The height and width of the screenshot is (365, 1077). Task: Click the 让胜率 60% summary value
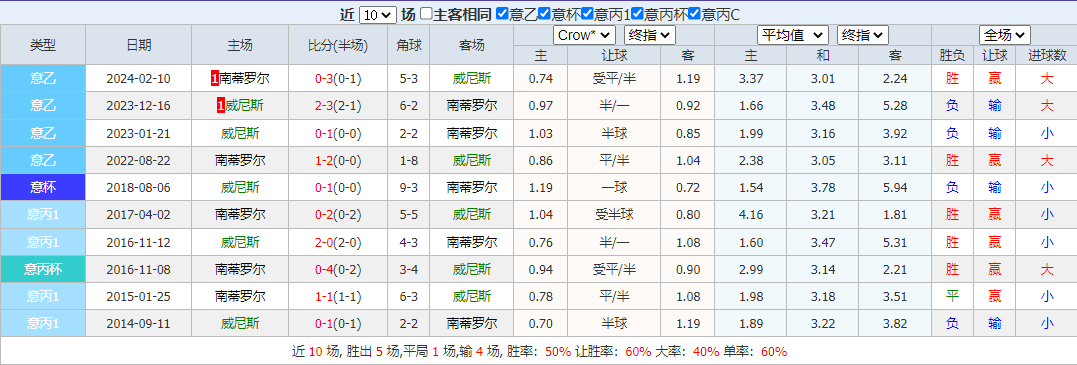(638, 351)
